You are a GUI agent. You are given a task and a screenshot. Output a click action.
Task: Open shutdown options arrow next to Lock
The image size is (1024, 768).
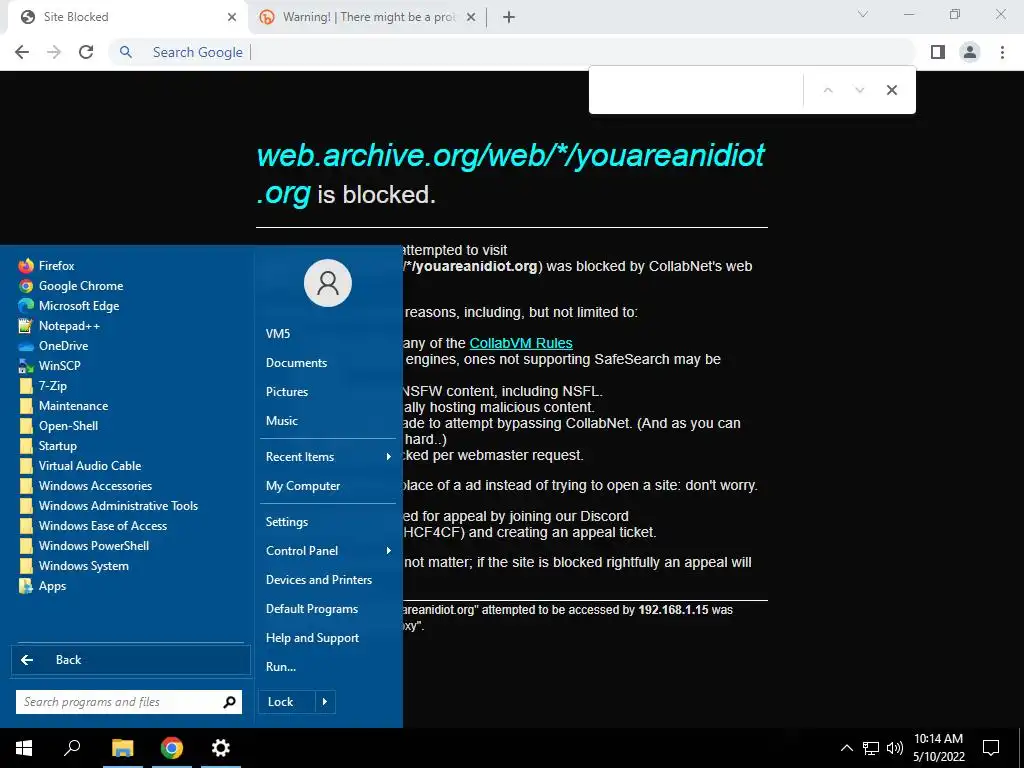pyautogui.click(x=325, y=702)
